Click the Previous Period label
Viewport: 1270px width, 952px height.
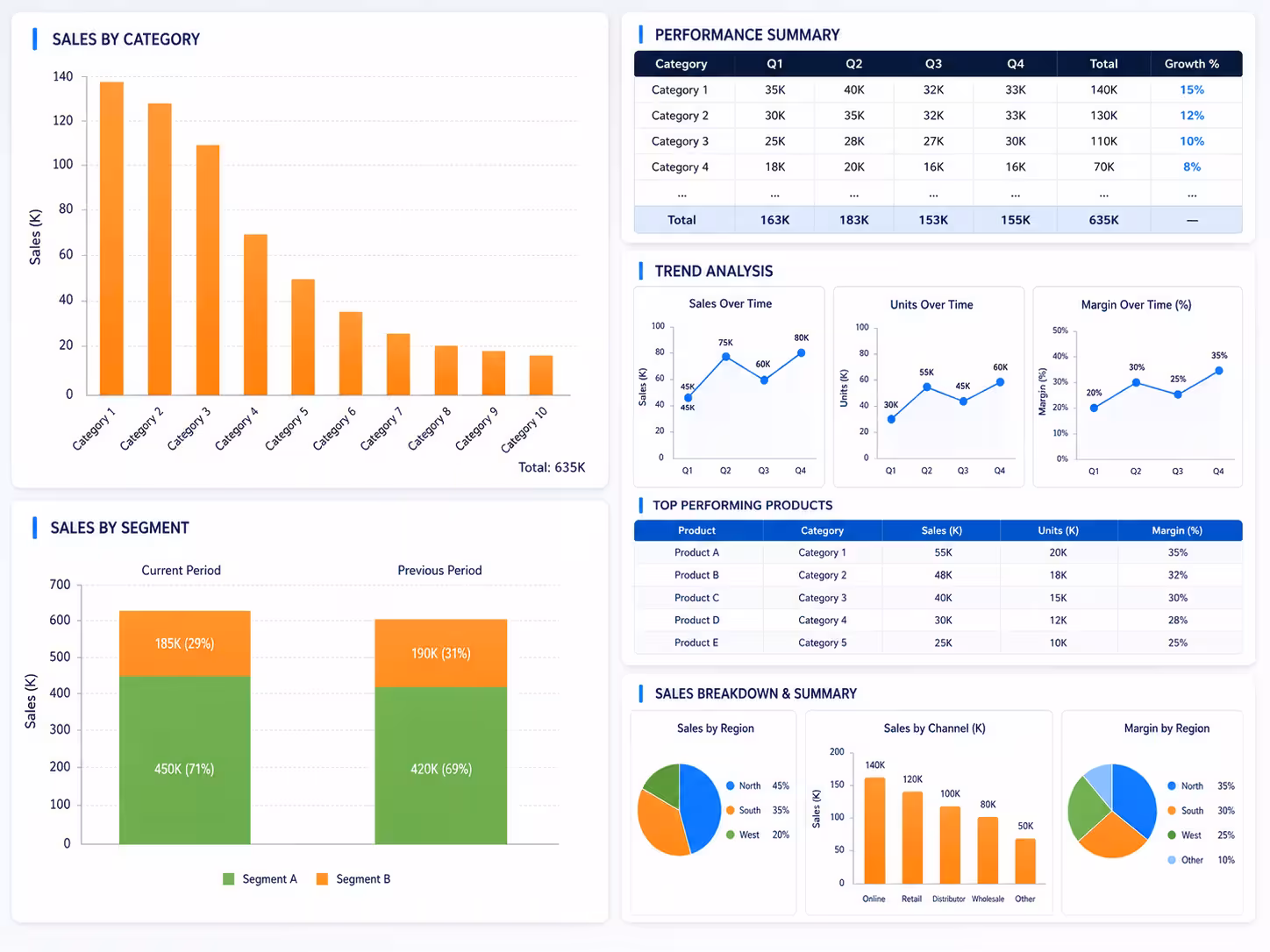[x=439, y=570]
